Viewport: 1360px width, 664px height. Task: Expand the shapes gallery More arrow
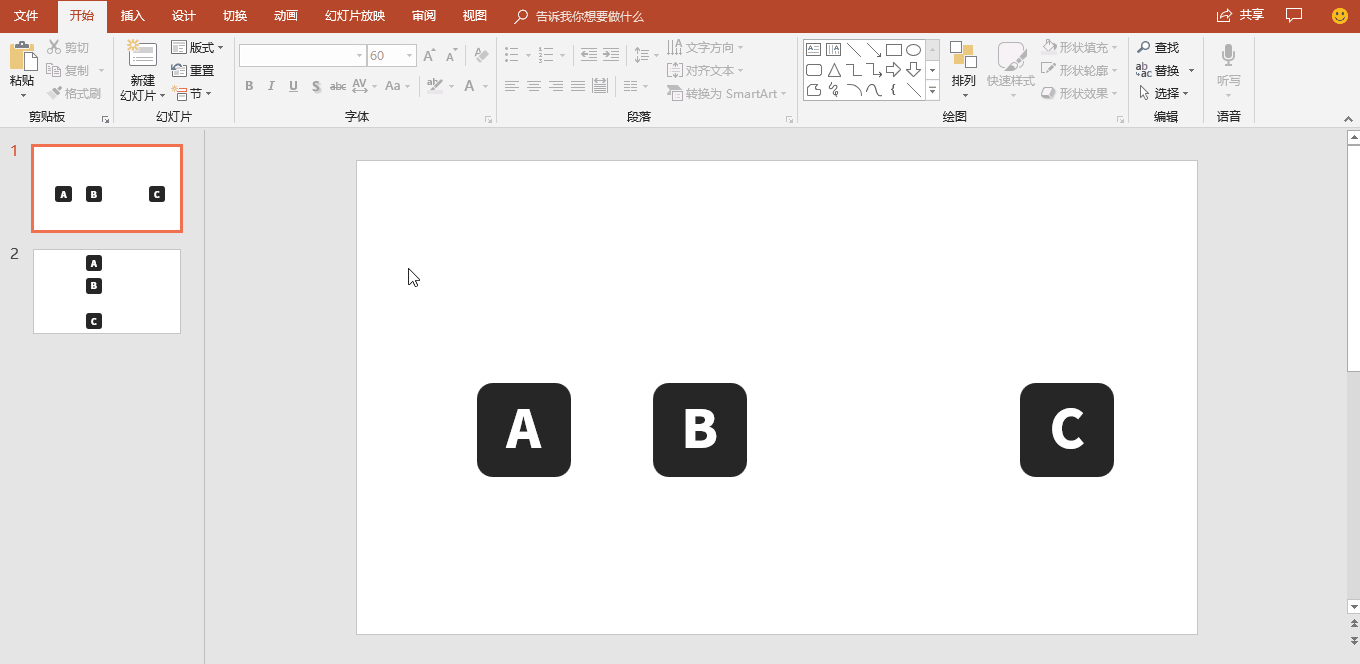[932, 91]
